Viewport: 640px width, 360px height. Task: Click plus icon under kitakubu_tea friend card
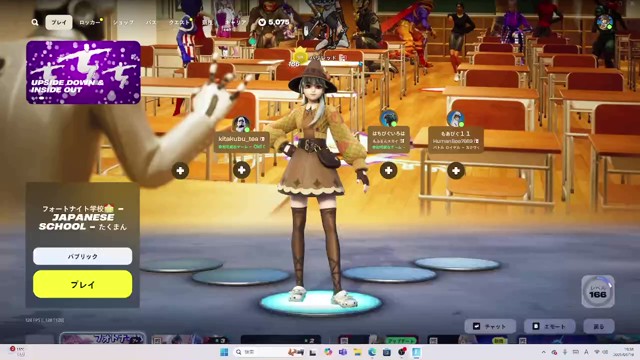pyautogui.click(x=242, y=170)
